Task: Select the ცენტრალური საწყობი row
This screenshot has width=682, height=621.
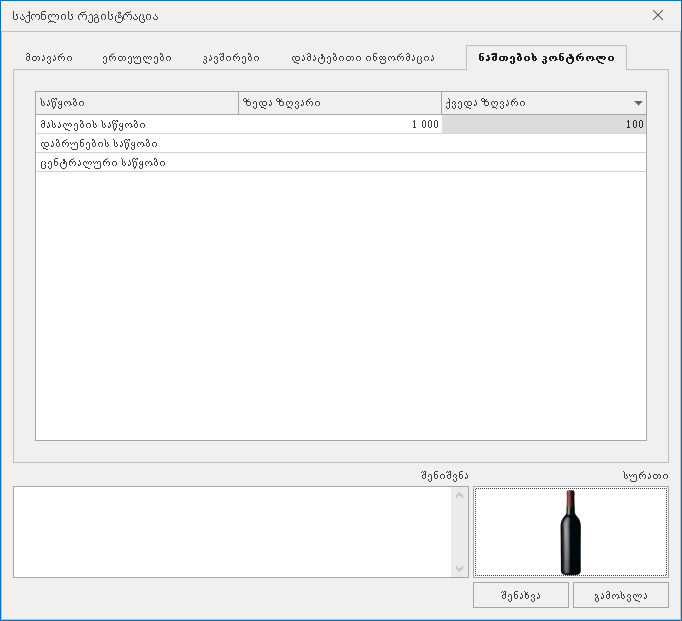Action: [x=341, y=163]
